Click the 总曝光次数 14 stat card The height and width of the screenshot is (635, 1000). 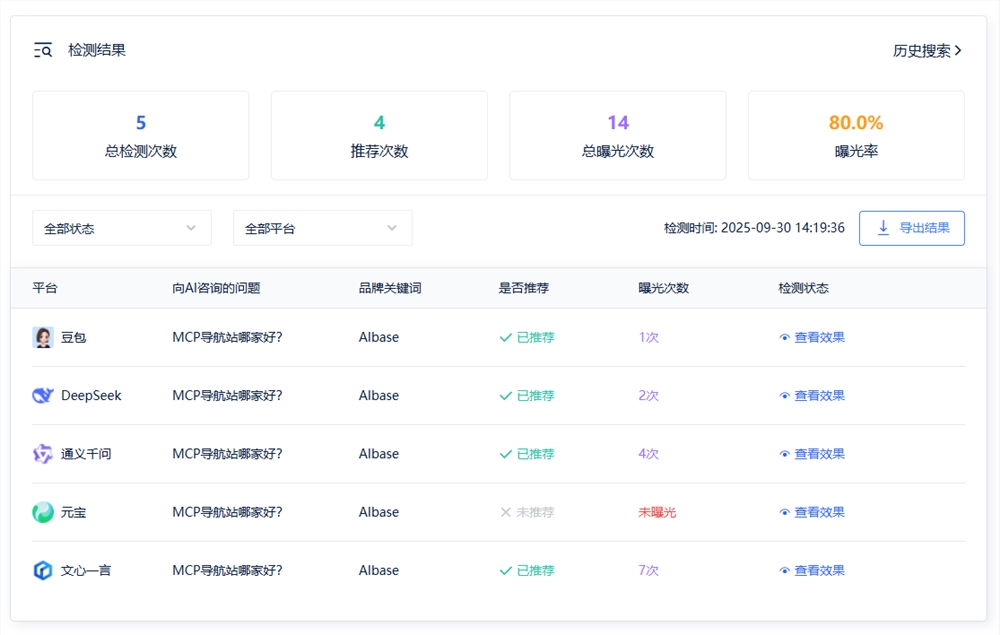coord(617,136)
